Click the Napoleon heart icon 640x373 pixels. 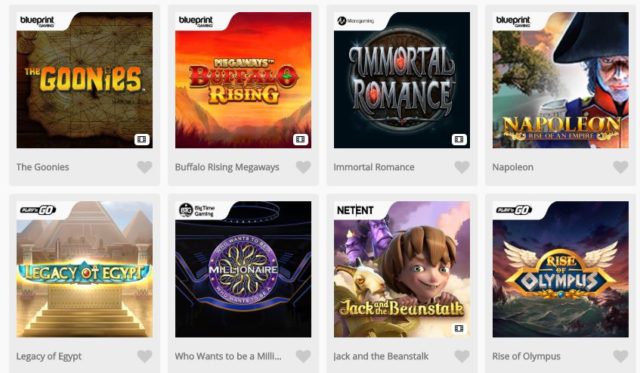(x=620, y=167)
